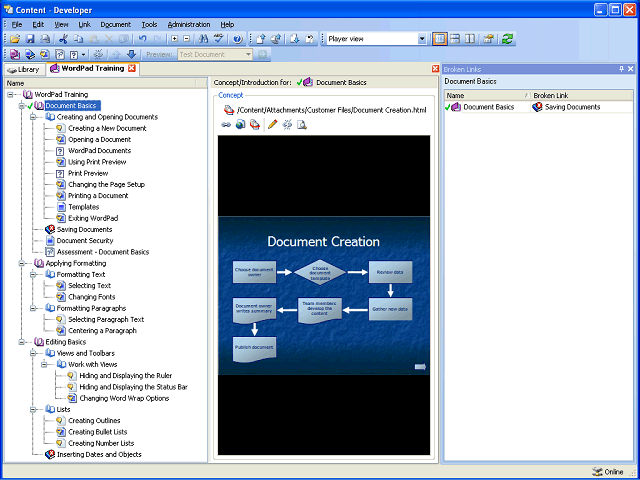Select the Saving Documents broken link entry

pyautogui.click(x=572, y=106)
